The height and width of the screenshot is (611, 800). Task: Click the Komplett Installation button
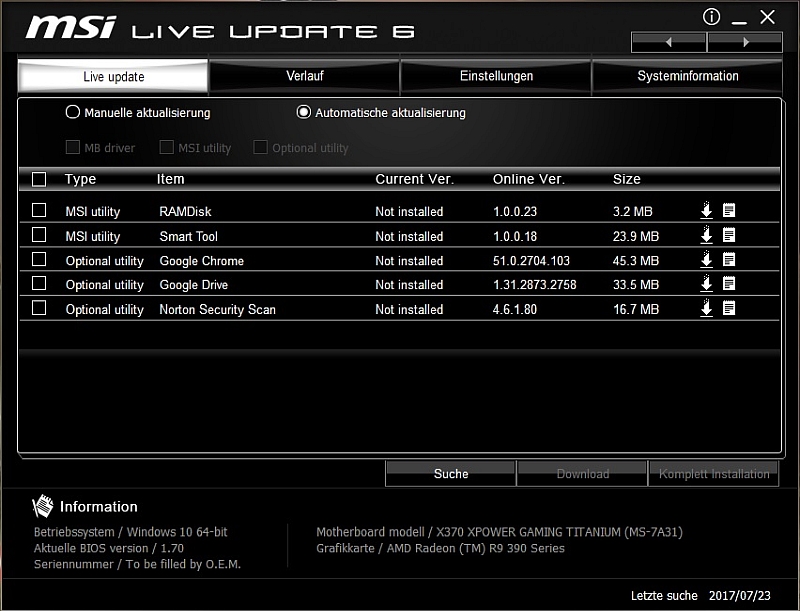coord(714,474)
